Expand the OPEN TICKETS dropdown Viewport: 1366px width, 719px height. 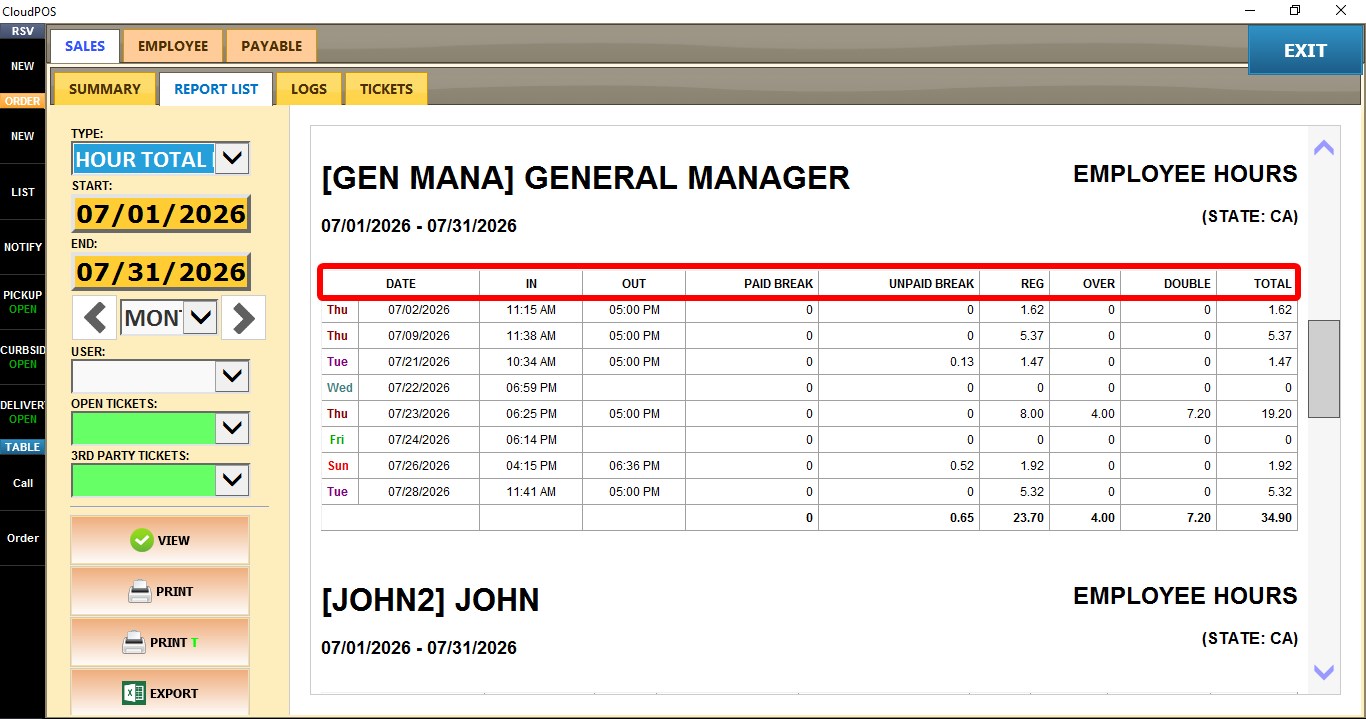point(232,428)
